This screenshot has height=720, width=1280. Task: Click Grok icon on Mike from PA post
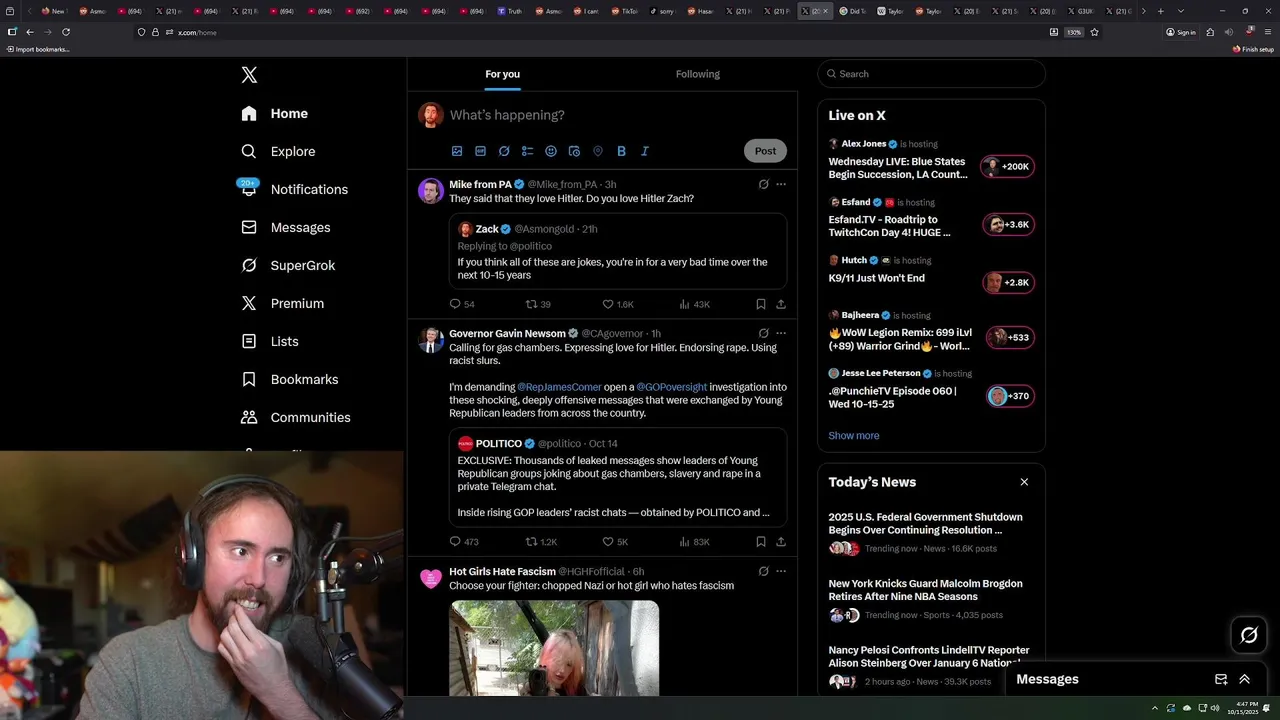(x=763, y=184)
